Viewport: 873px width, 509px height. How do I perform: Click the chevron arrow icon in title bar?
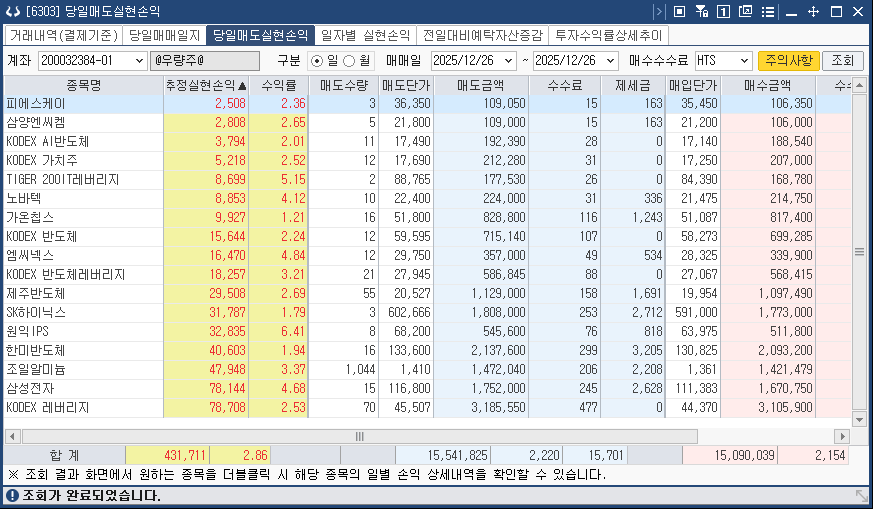(x=659, y=11)
